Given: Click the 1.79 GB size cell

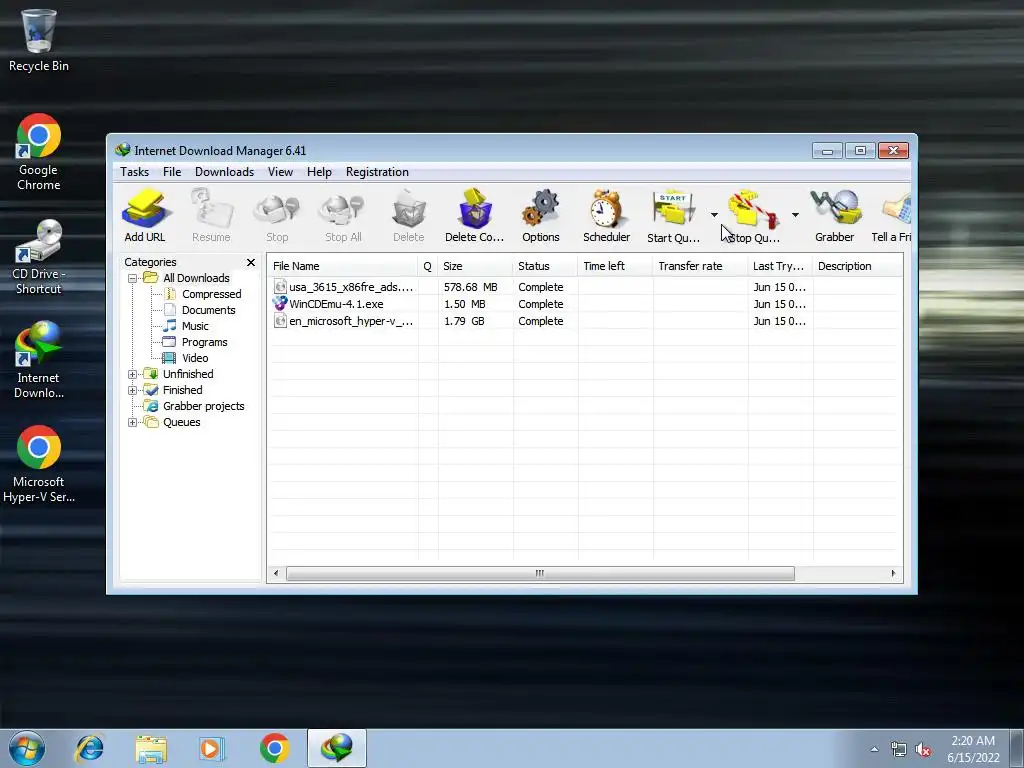Looking at the screenshot, I should [464, 321].
